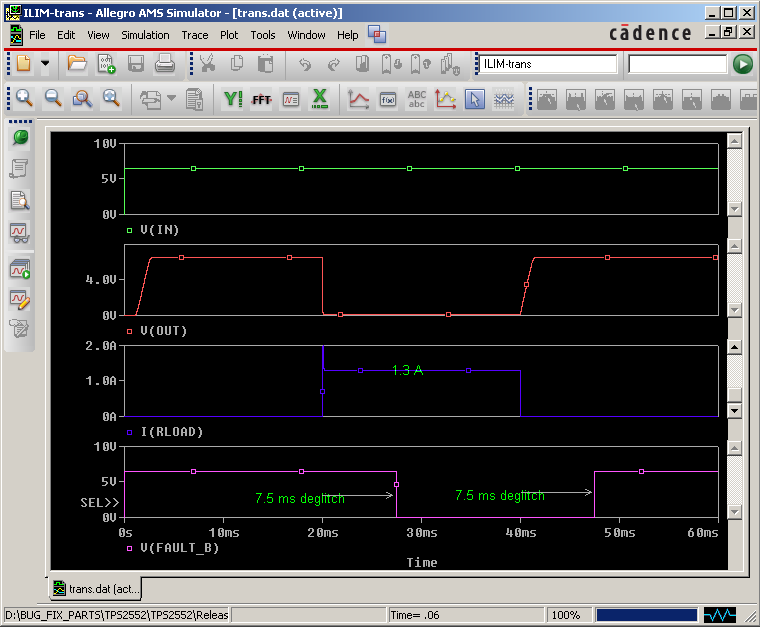Click the Add Trace icon
The image size is (760, 627).
[358, 99]
